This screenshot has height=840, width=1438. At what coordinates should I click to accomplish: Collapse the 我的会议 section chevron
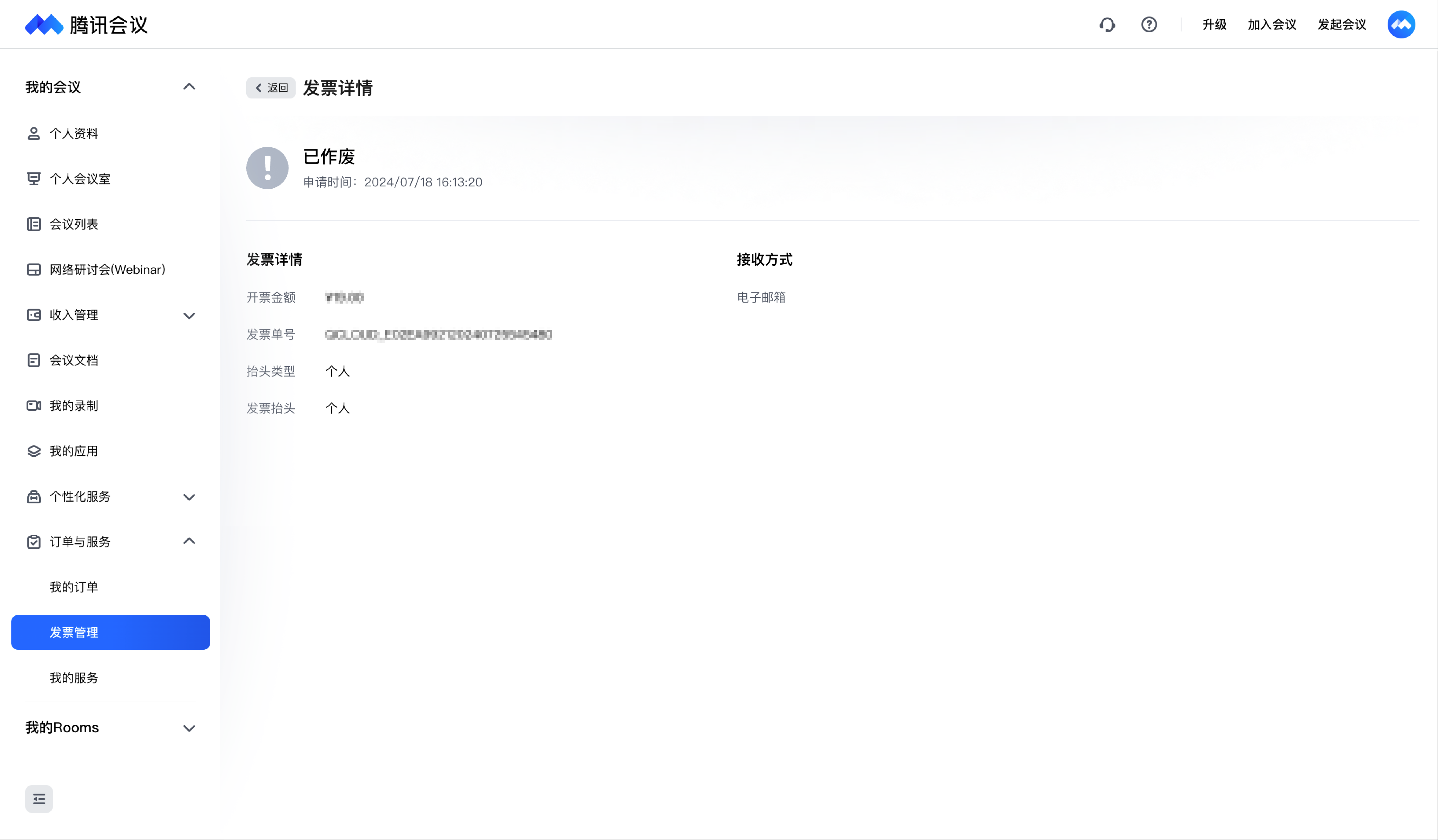[189, 87]
